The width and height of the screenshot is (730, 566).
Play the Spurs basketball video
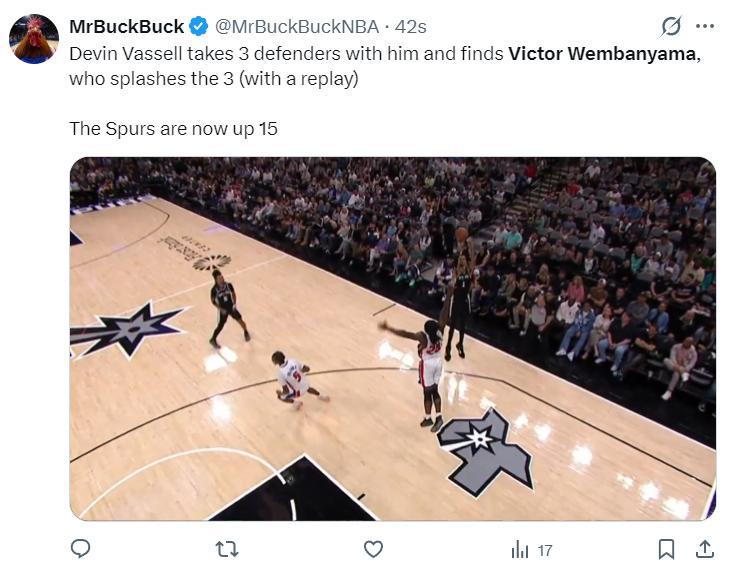[x=392, y=338]
